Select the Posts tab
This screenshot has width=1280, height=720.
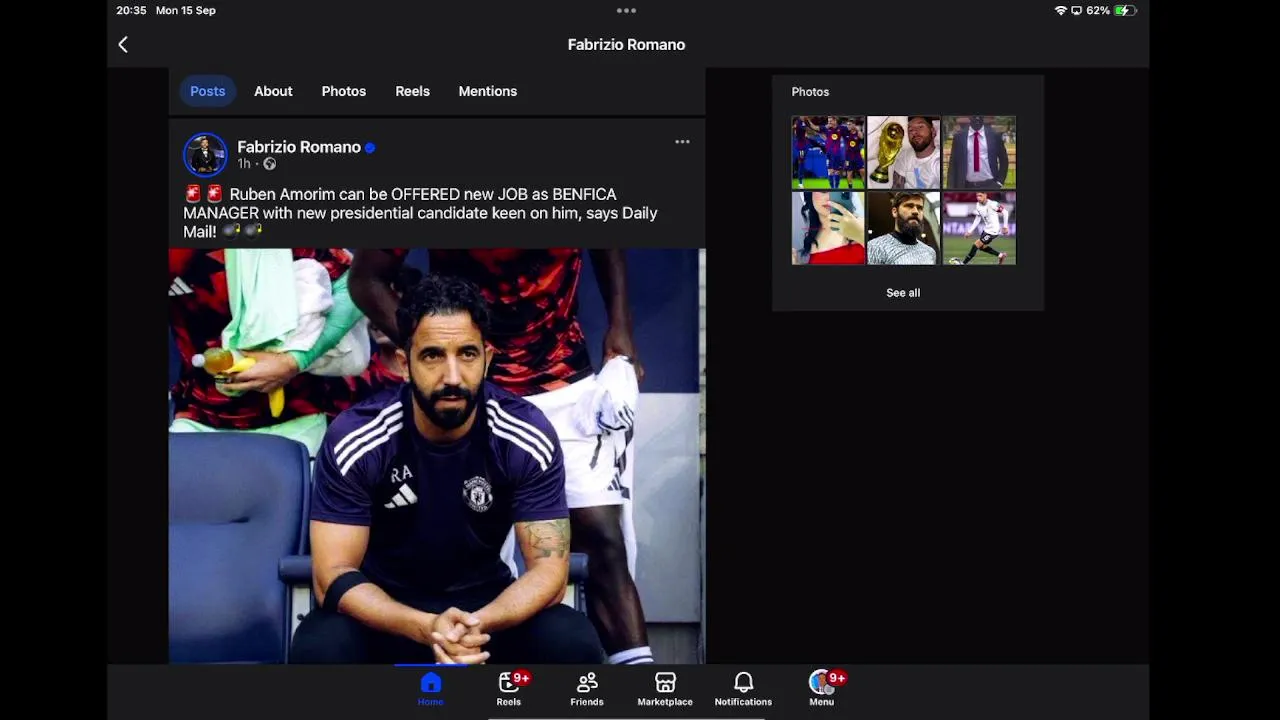click(x=208, y=91)
